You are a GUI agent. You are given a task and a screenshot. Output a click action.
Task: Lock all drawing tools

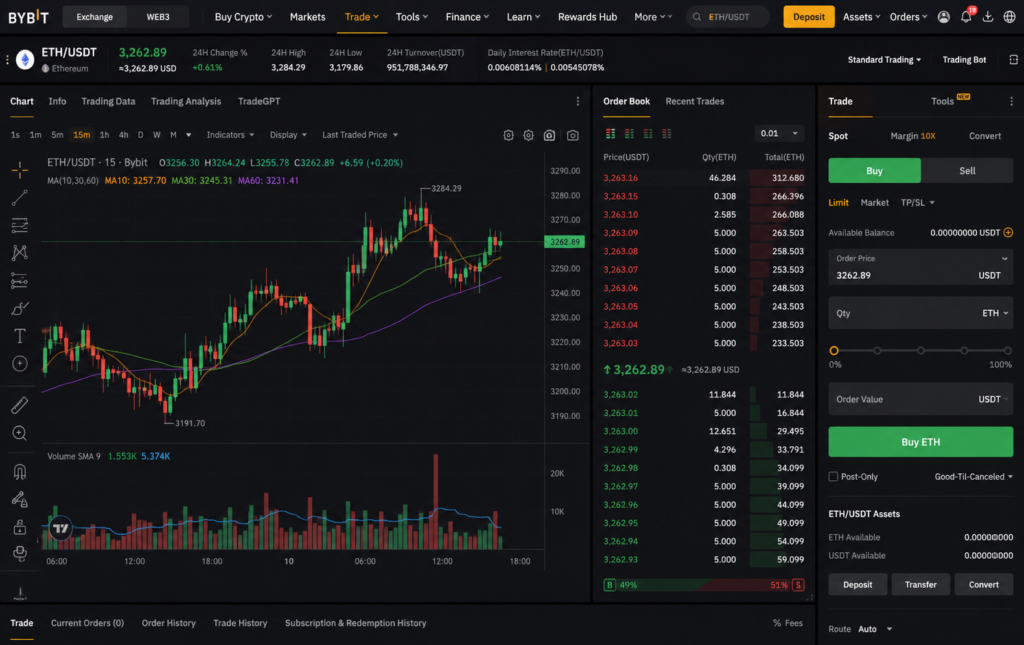coord(20,527)
